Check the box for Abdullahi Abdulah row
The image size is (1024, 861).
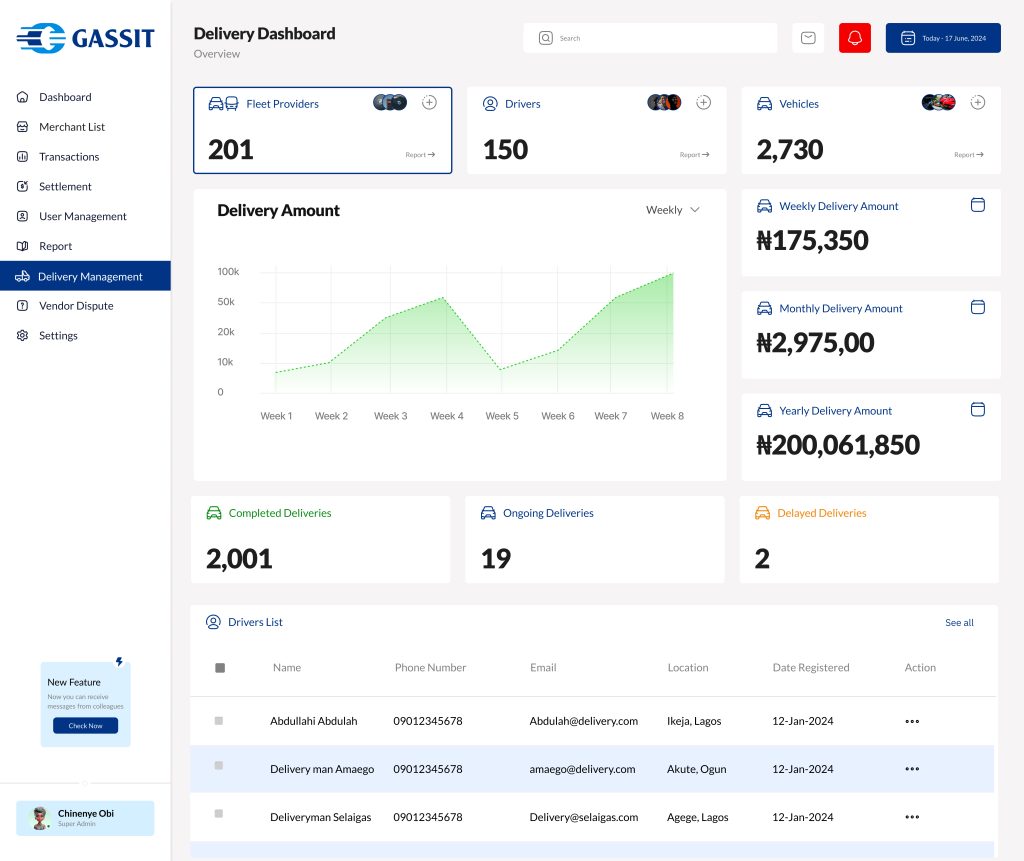point(219,720)
